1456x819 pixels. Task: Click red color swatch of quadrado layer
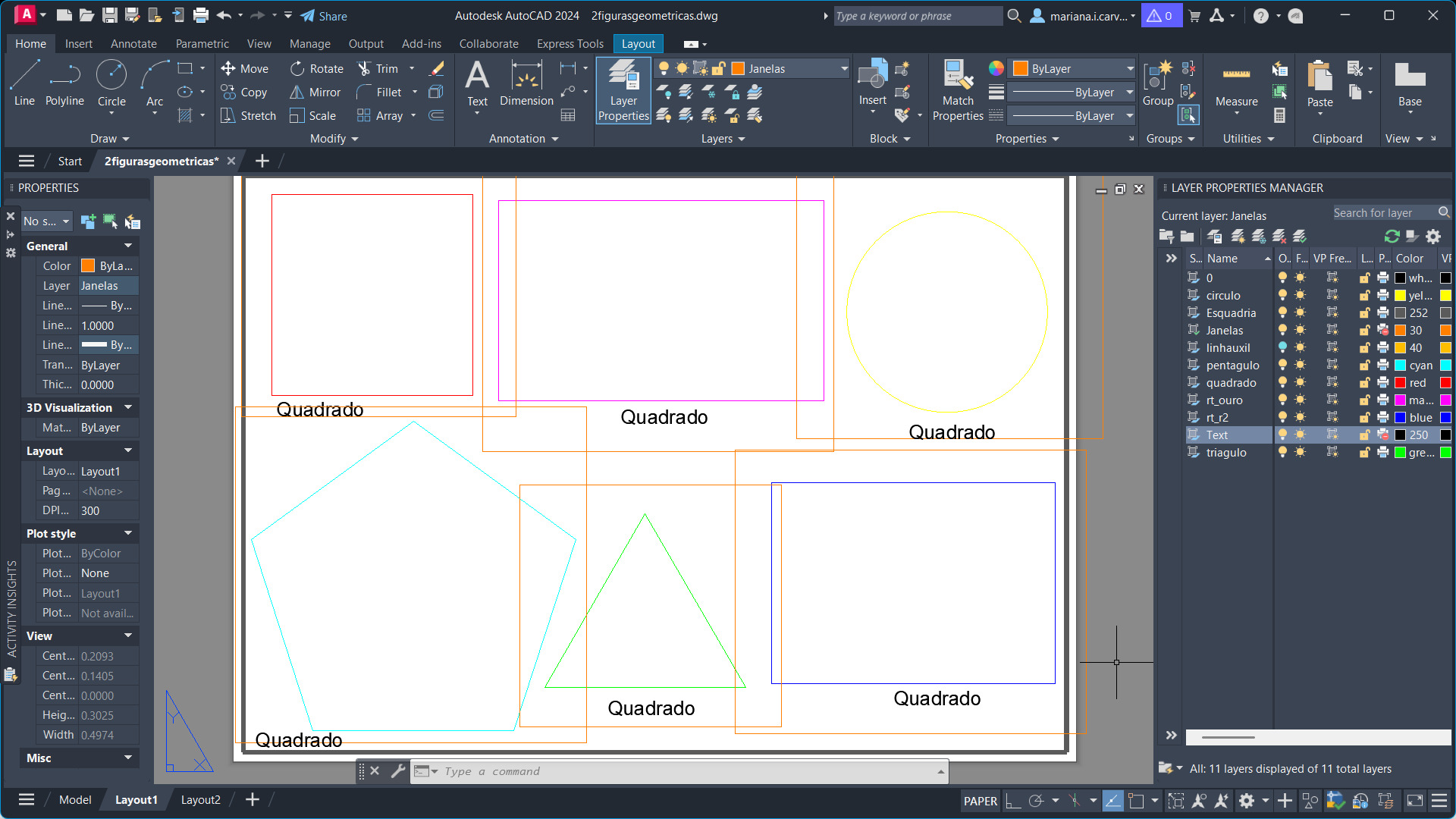(x=1401, y=383)
